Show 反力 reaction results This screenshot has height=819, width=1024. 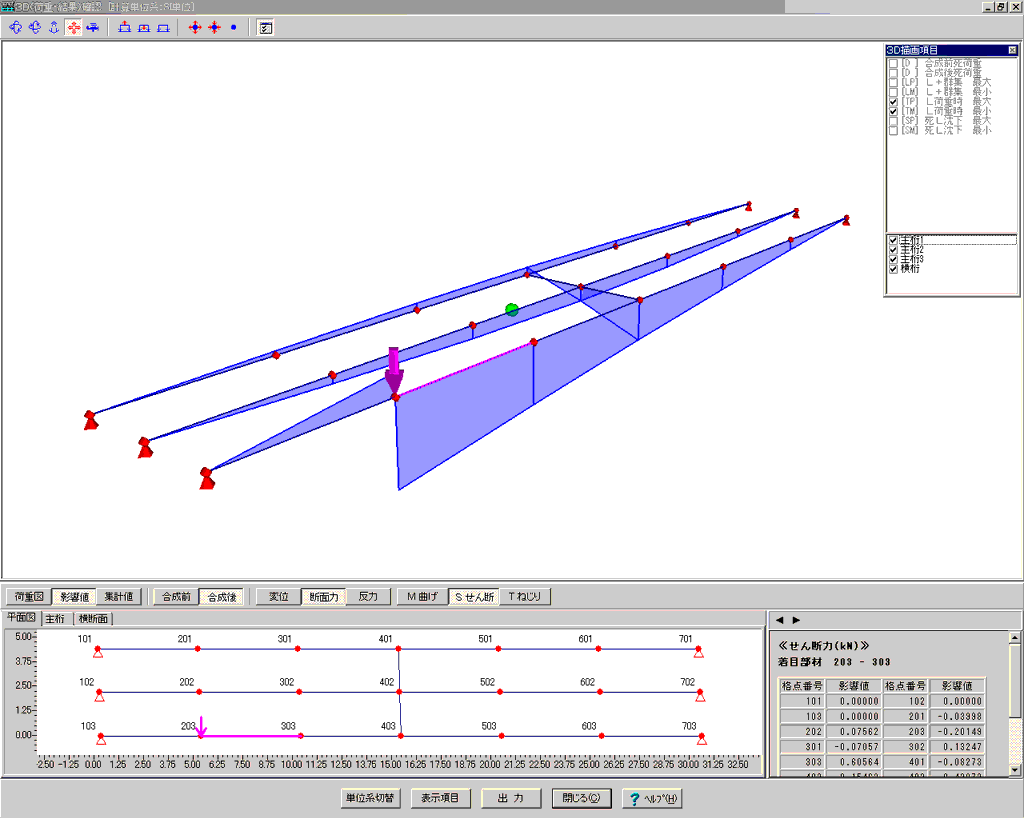coord(368,596)
